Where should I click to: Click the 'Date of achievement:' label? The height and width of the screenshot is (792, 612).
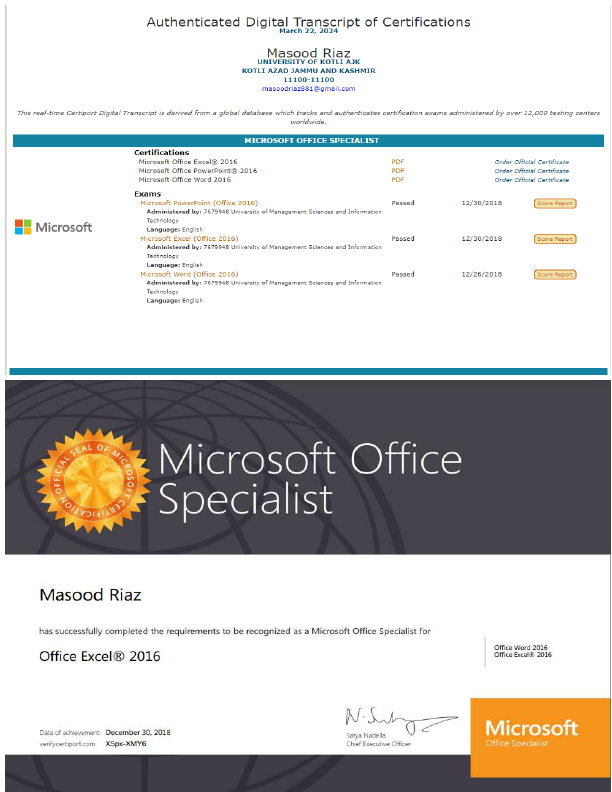click(70, 732)
